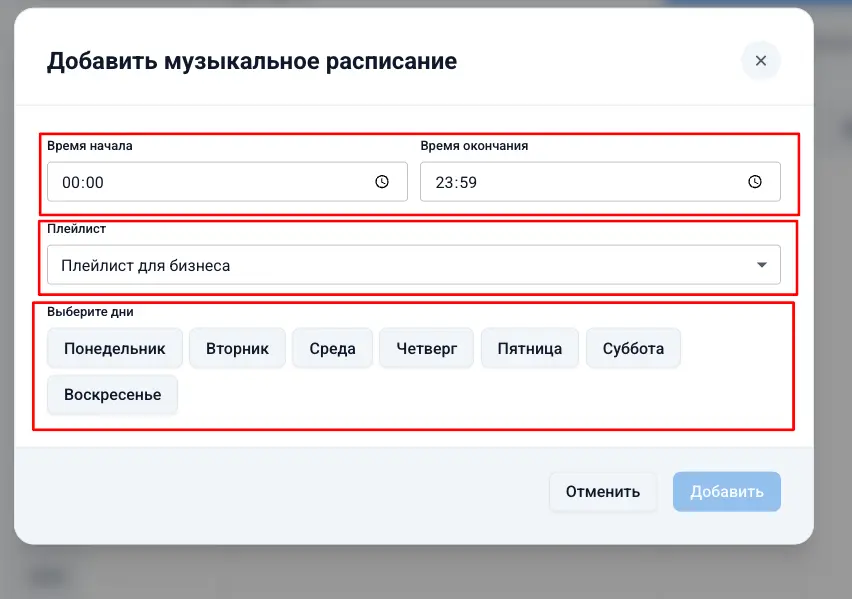Enable the Пятница day button
The height and width of the screenshot is (599, 852).
click(529, 349)
